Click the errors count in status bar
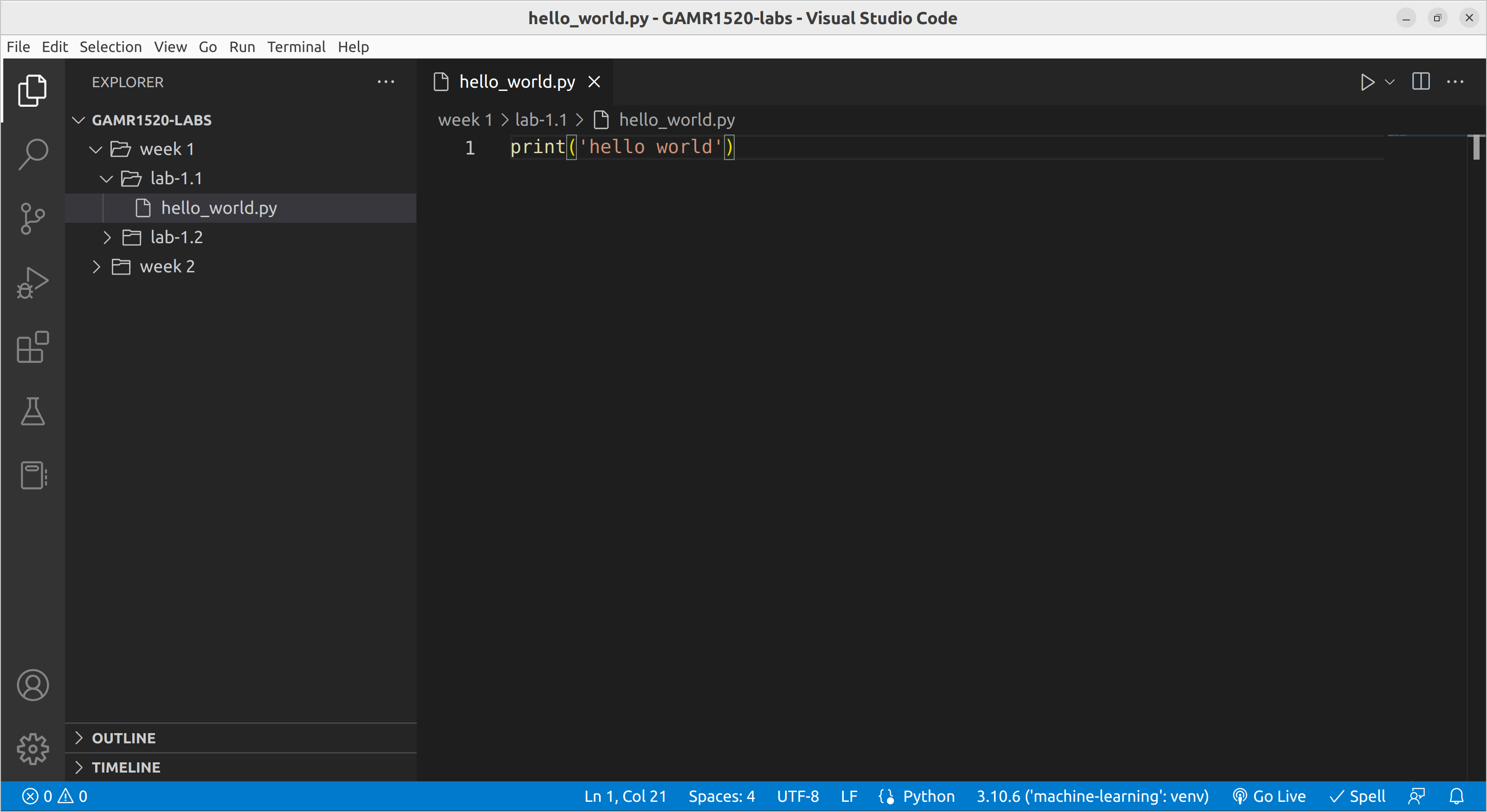The height and width of the screenshot is (812, 1487). point(38,796)
